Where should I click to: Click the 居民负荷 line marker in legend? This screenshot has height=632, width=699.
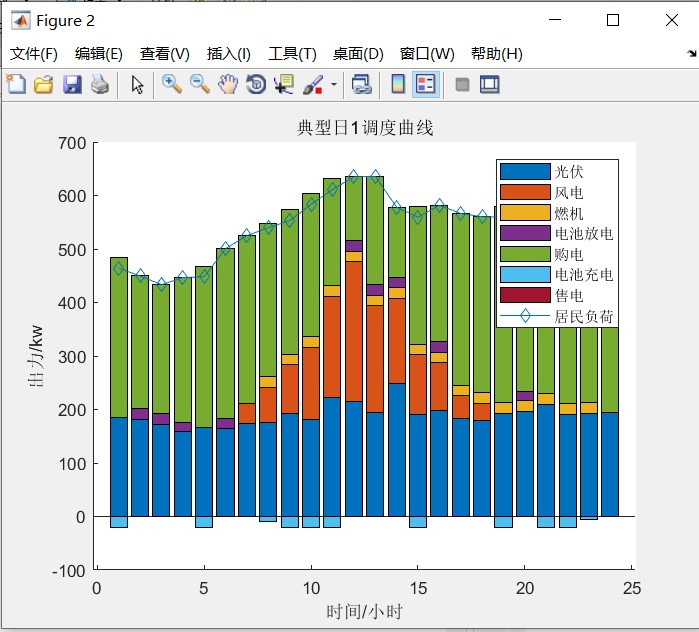(x=525, y=316)
